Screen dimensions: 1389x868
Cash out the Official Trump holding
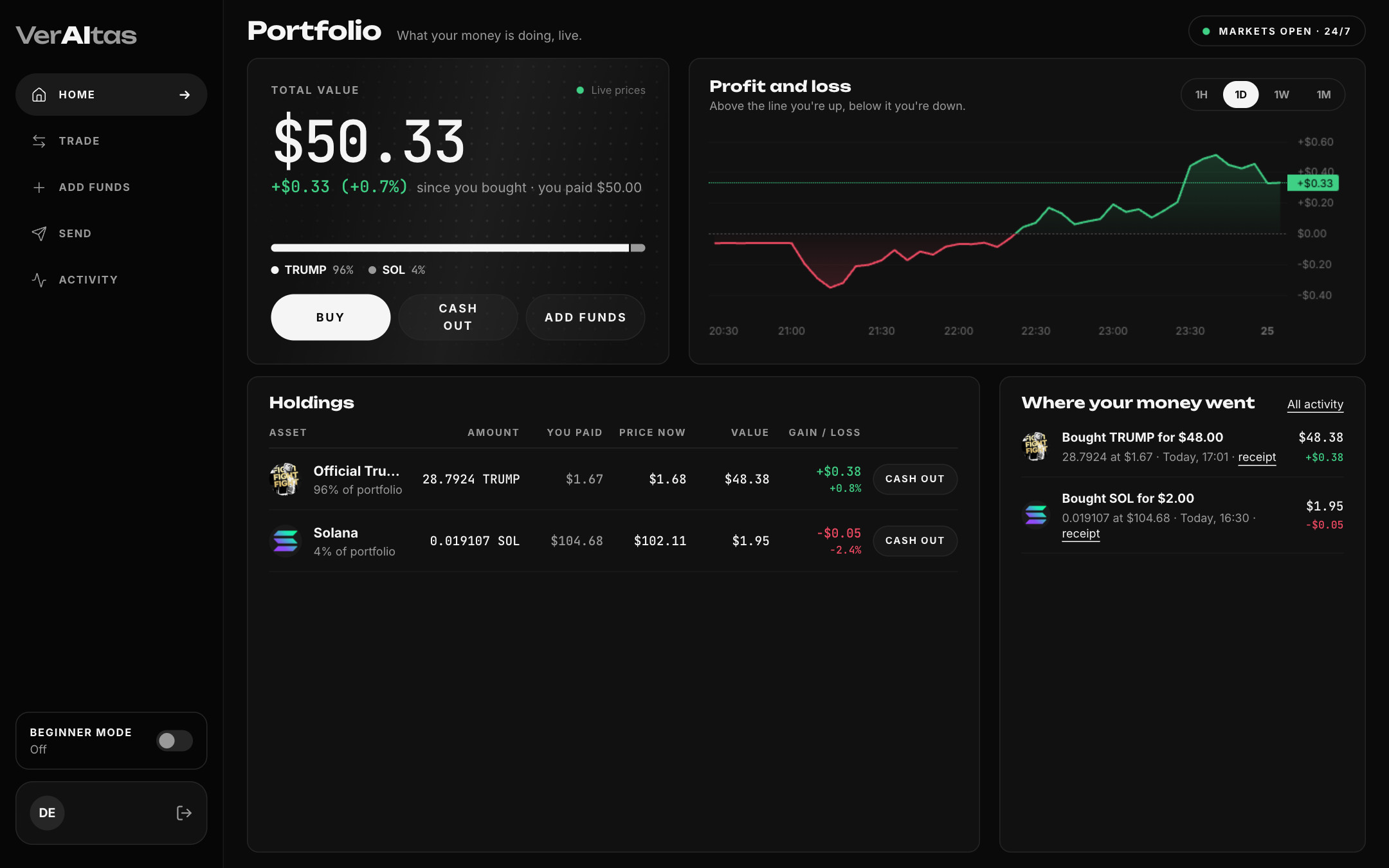[x=915, y=479]
